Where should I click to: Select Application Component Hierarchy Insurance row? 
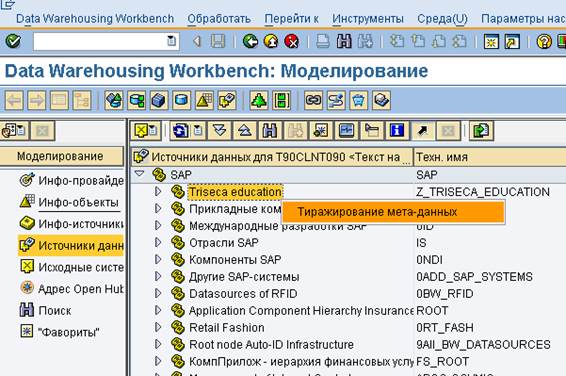pyautogui.click(x=301, y=311)
